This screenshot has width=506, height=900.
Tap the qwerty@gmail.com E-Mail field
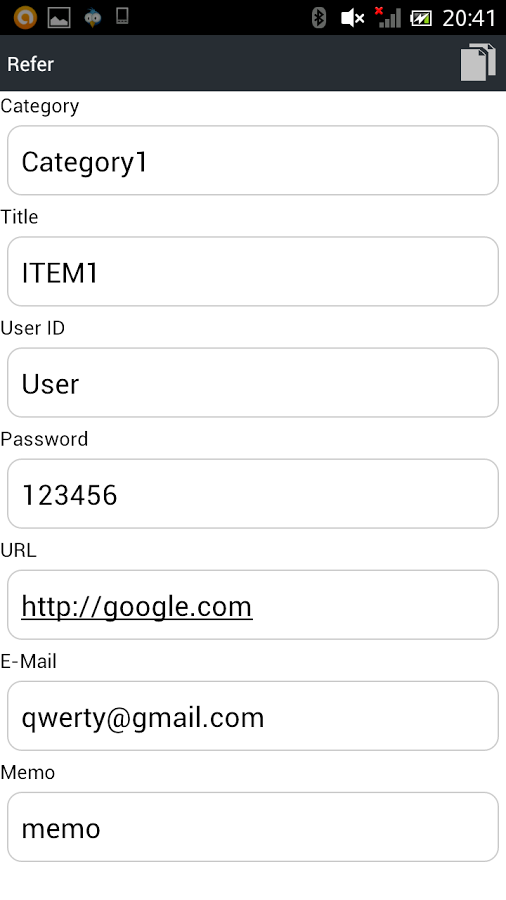(253, 716)
